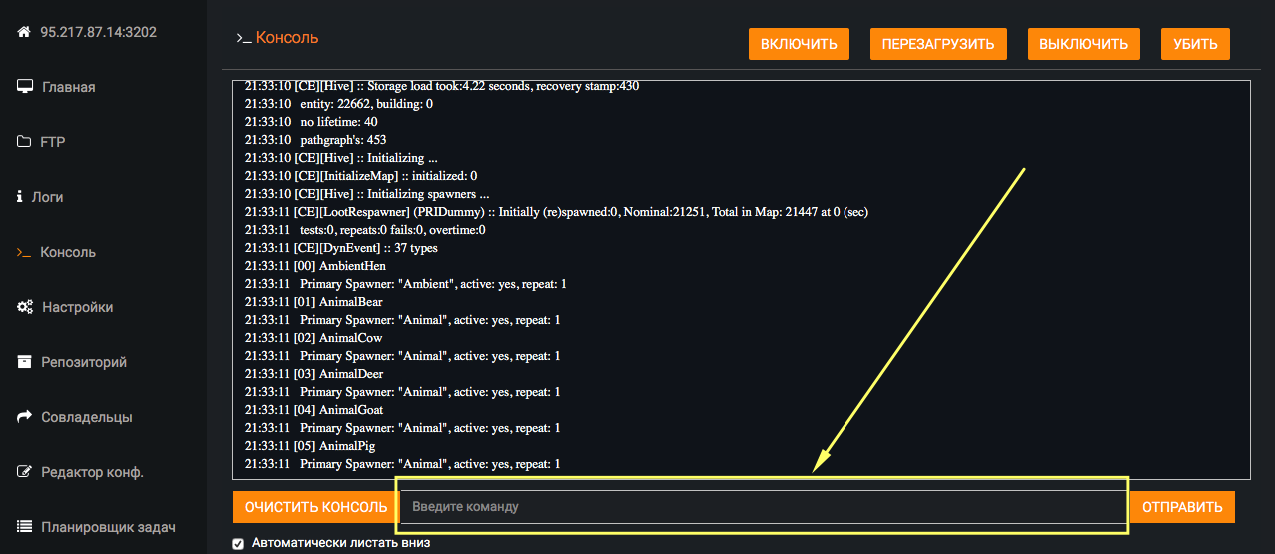Viewport: 1275px width, 554px height.
Task: Click the edit icon for Редактор конф.
Action: tap(25, 472)
